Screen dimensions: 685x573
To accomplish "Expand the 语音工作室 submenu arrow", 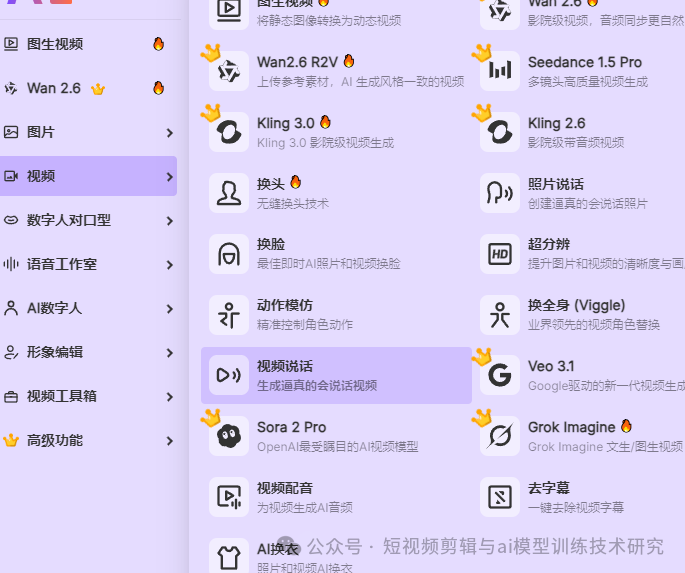I will 170,265.
